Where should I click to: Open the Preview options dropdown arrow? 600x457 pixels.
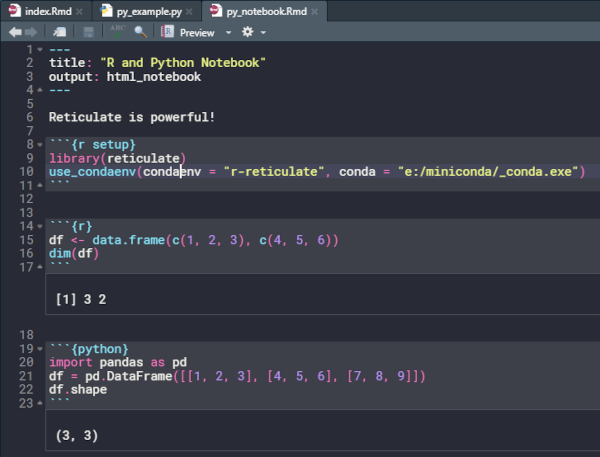[228, 33]
